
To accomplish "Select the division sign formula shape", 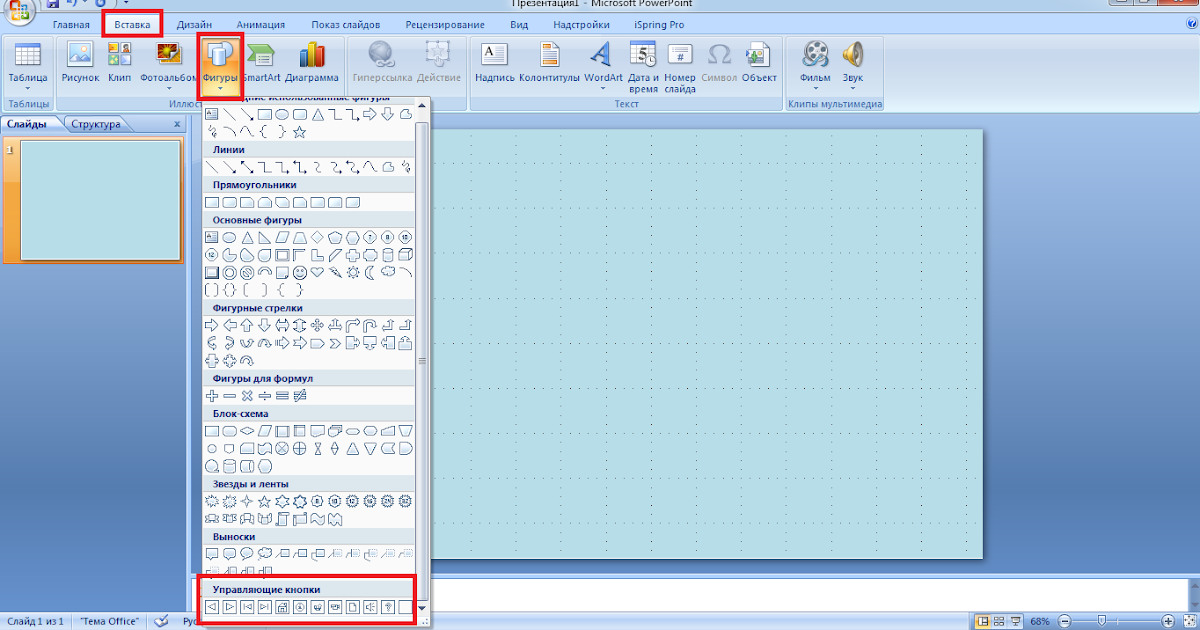I will [264, 396].
